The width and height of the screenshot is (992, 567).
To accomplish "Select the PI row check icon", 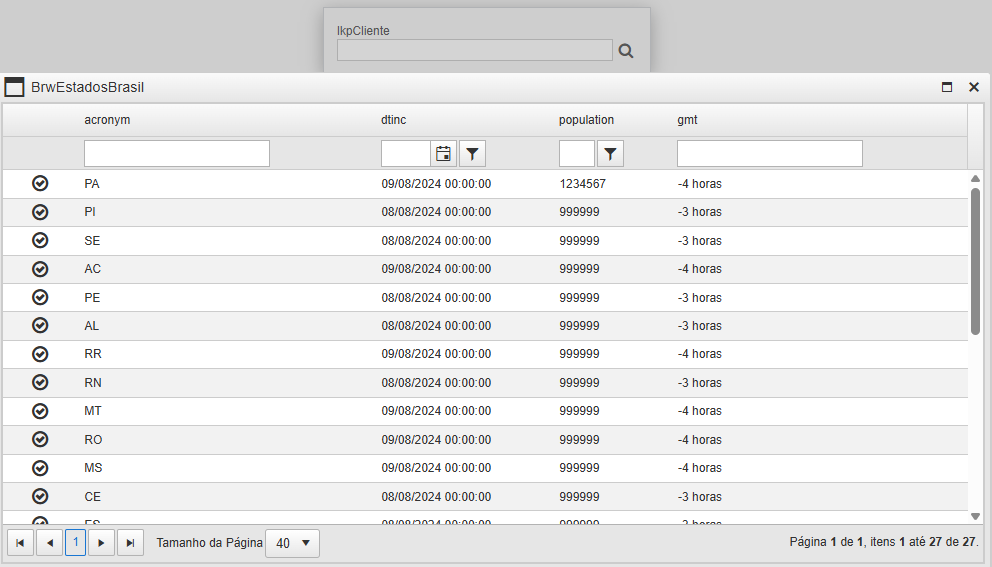I will tap(40, 212).
